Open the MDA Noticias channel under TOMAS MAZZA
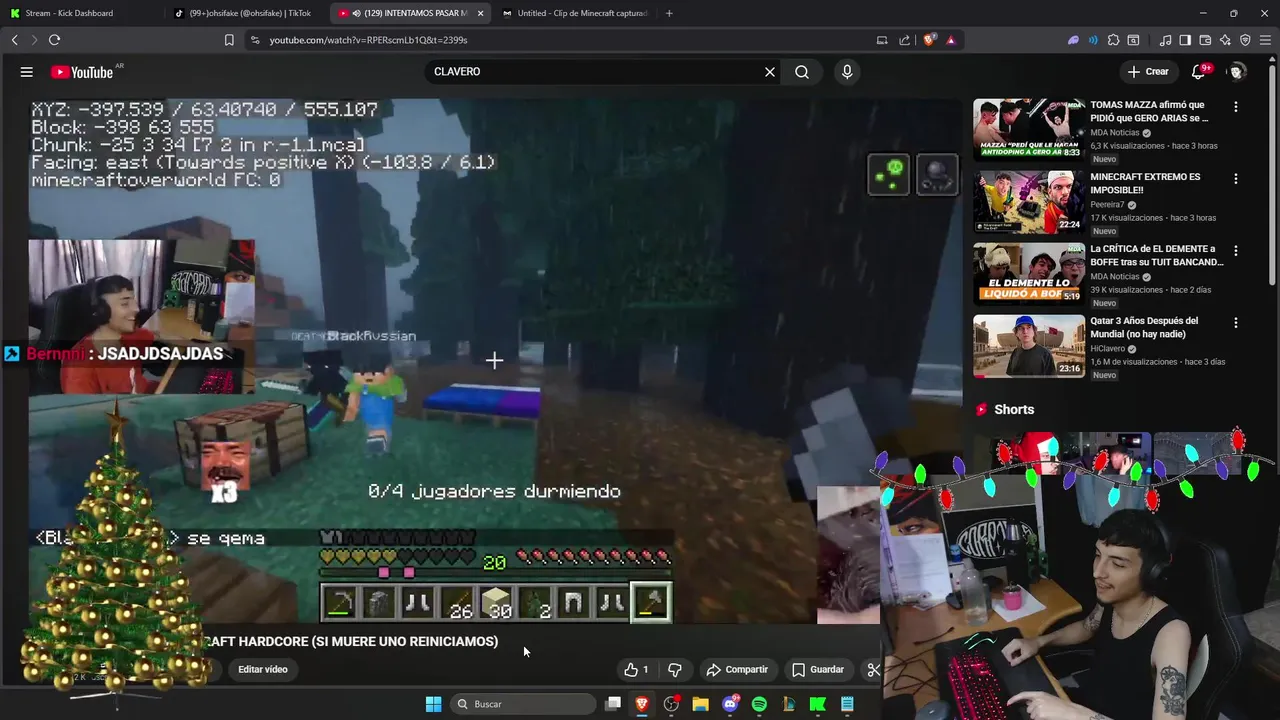The width and height of the screenshot is (1280, 720). (x=1114, y=133)
